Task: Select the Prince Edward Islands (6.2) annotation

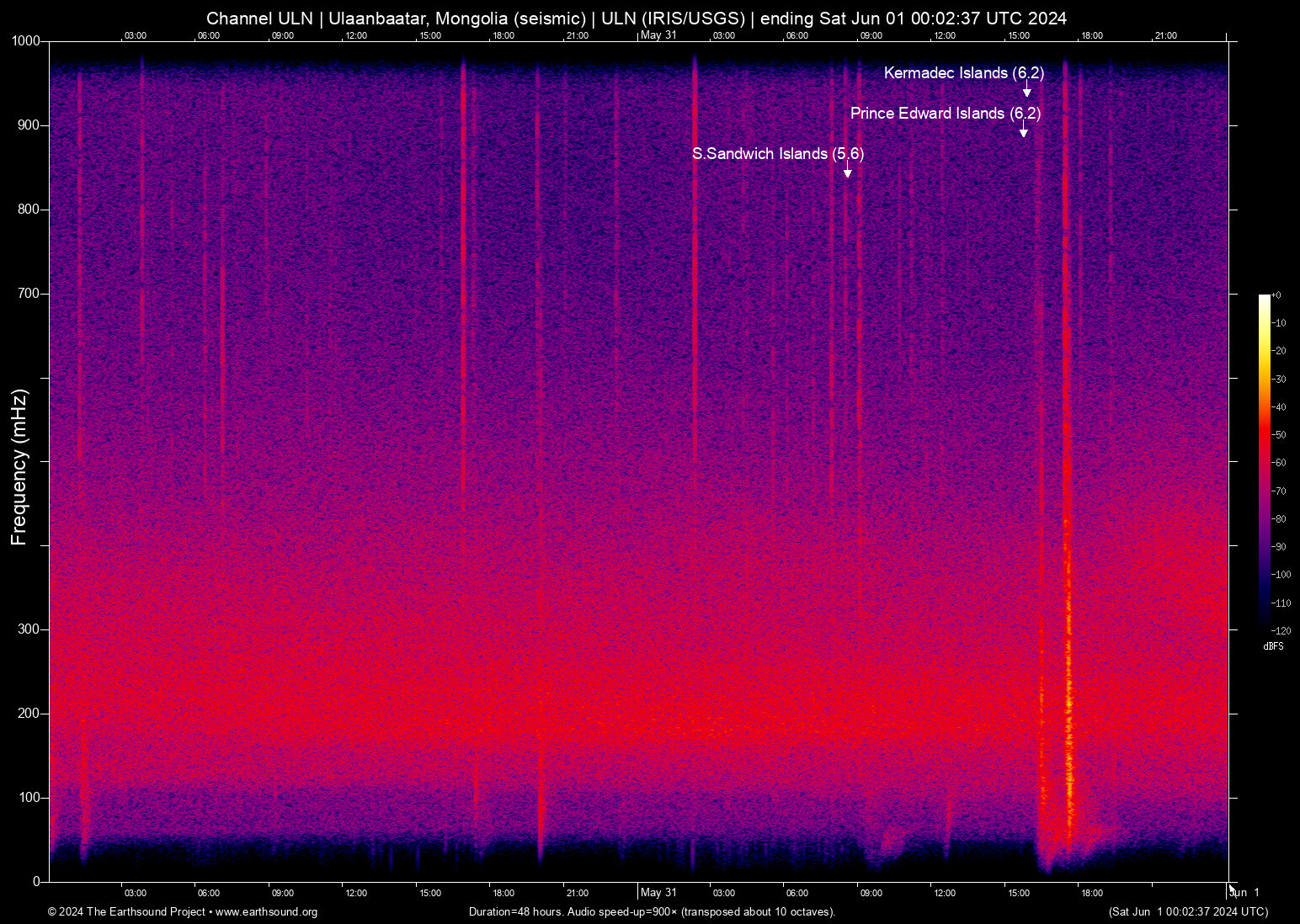Action: point(945,114)
